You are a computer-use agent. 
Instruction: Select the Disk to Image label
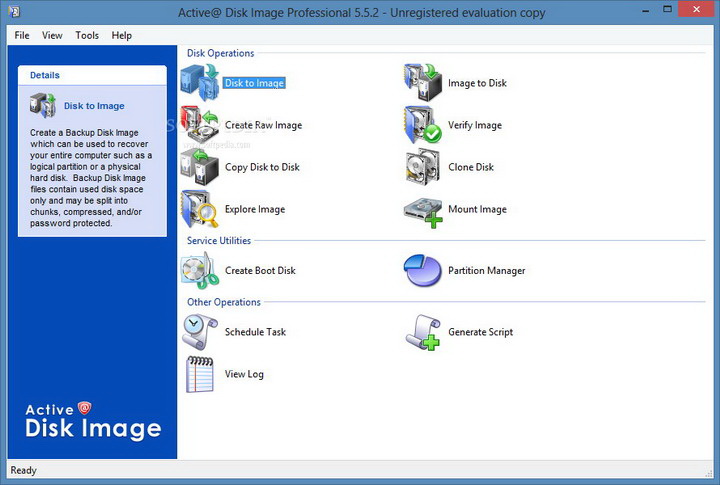point(254,83)
